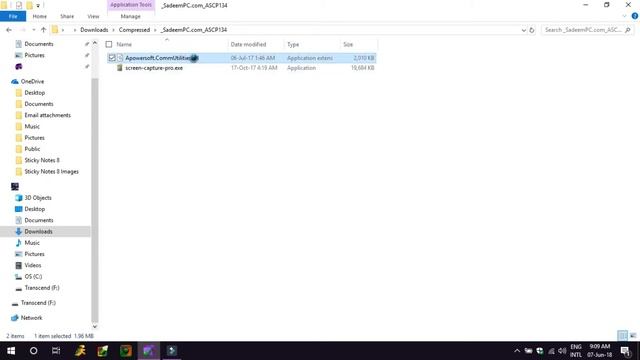Click the network signal tray icon
This screenshot has height=360, width=640.
click(x=551, y=351)
